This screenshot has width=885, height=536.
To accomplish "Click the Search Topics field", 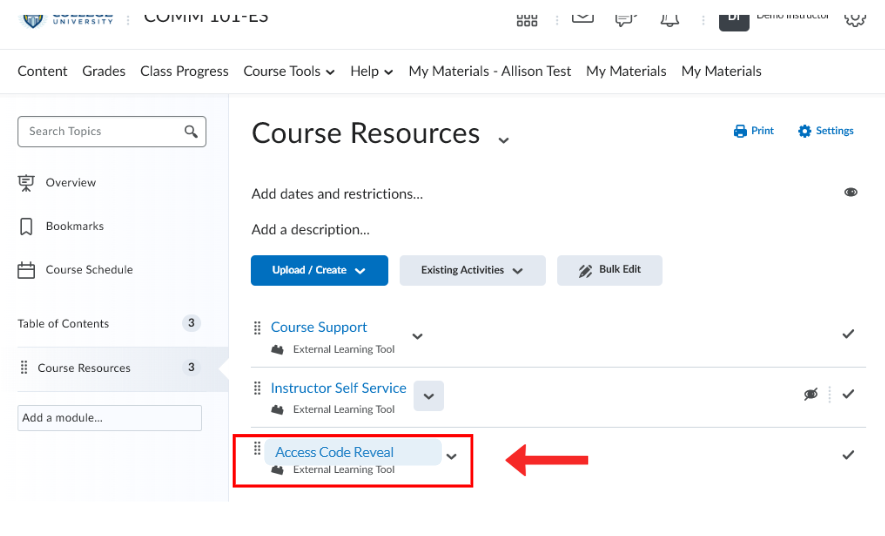I will point(112,131).
